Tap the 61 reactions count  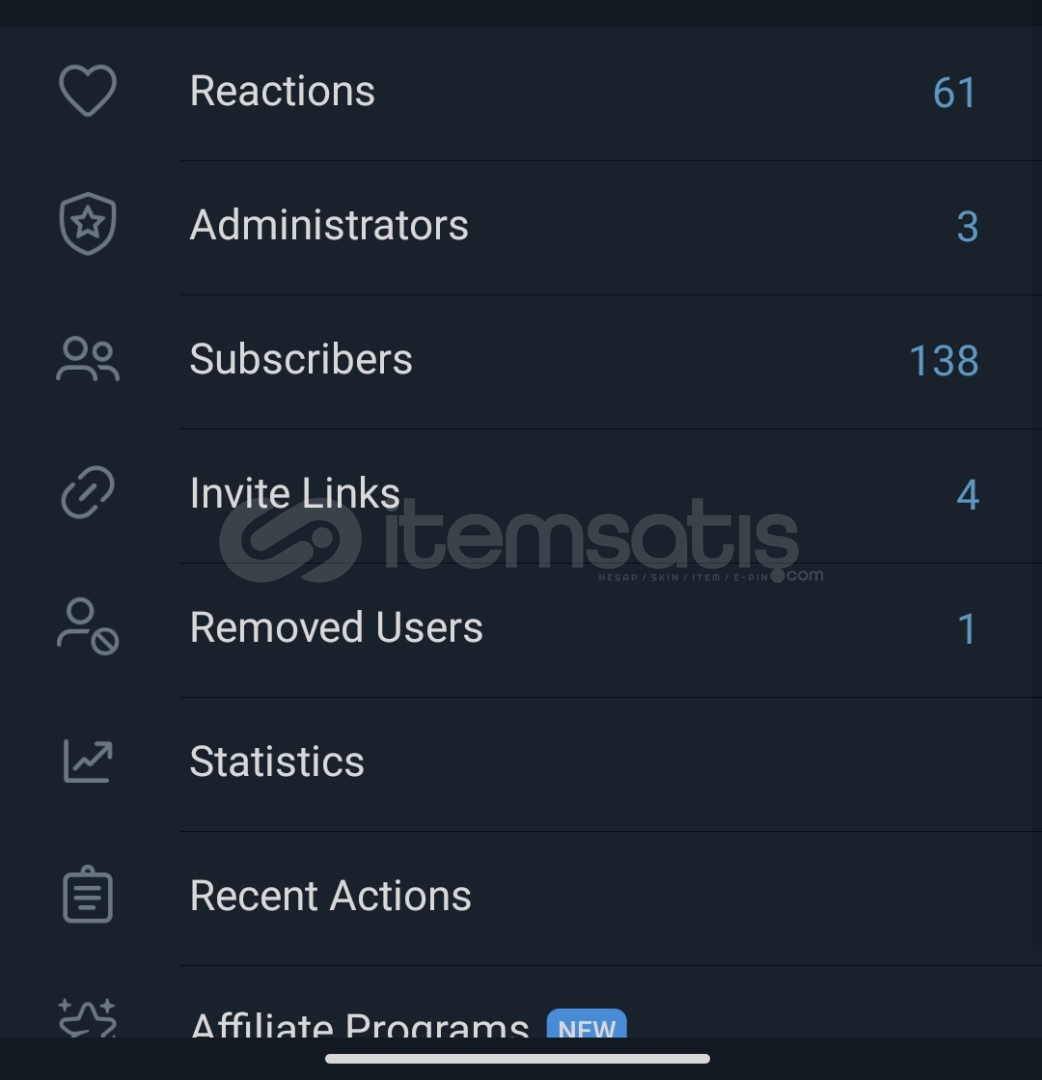[955, 92]
